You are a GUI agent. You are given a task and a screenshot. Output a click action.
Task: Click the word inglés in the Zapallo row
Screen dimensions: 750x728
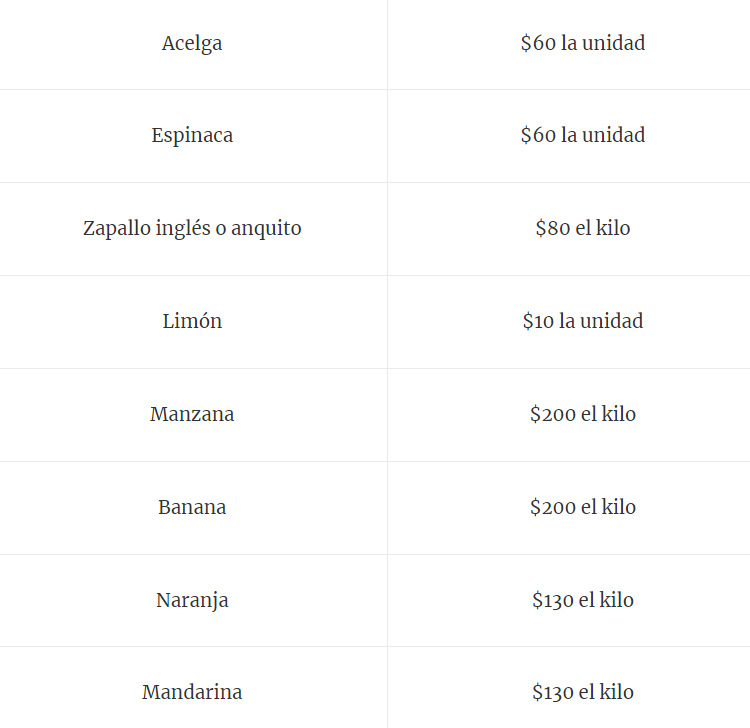coord(184,228)
